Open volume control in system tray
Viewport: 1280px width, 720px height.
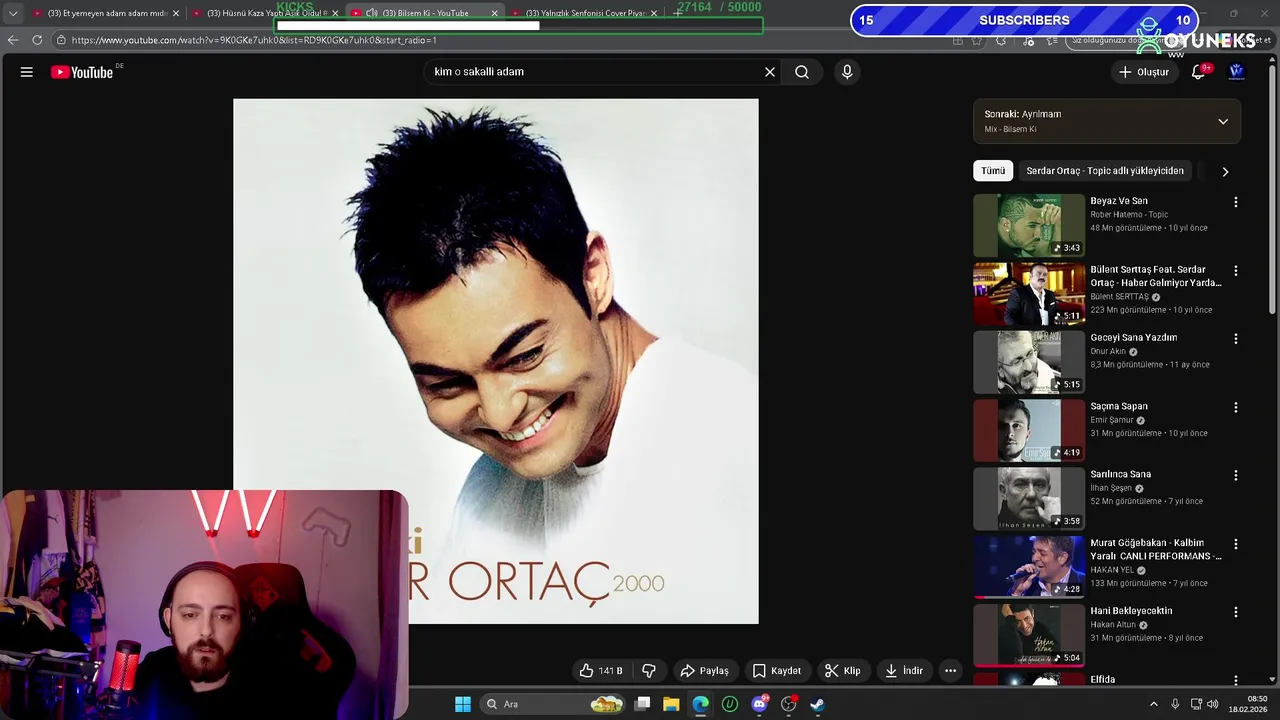click(1212, 704)
